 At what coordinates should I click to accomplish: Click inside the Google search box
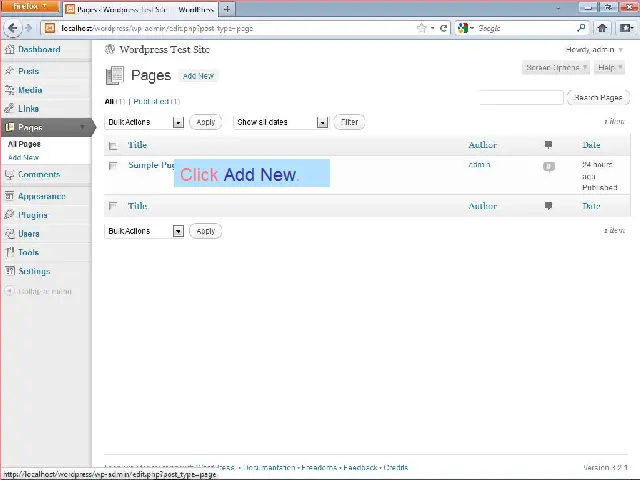pyautogui.click(x=525, y=28)
